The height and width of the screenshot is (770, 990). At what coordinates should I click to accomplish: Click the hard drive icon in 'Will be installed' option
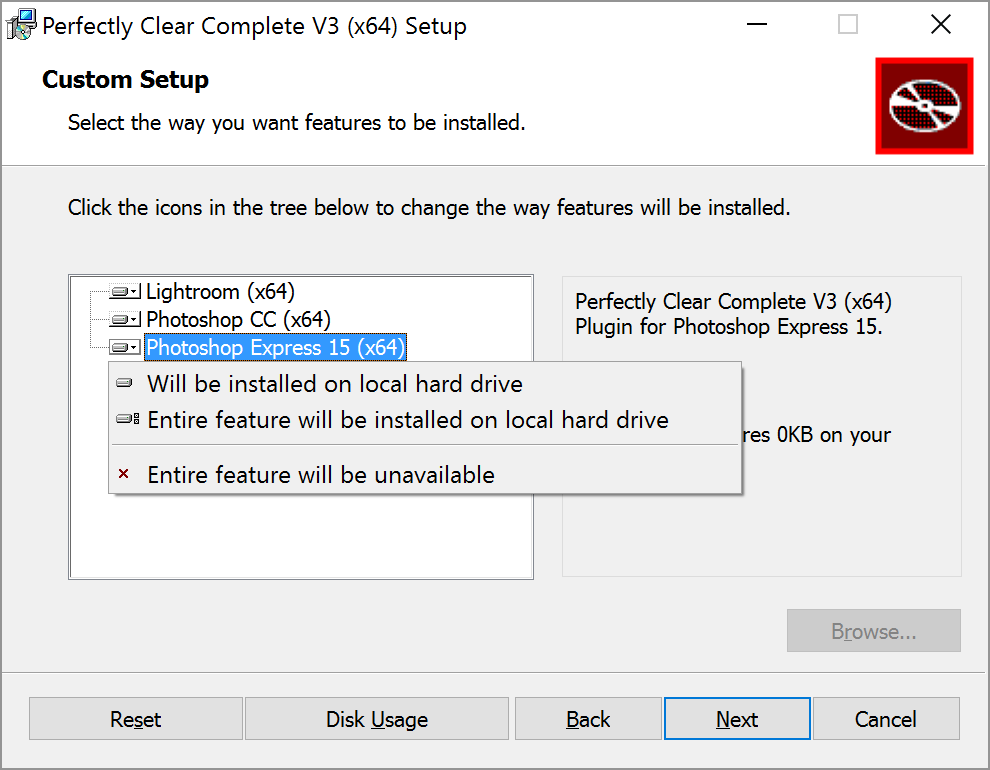click(123, 382)
